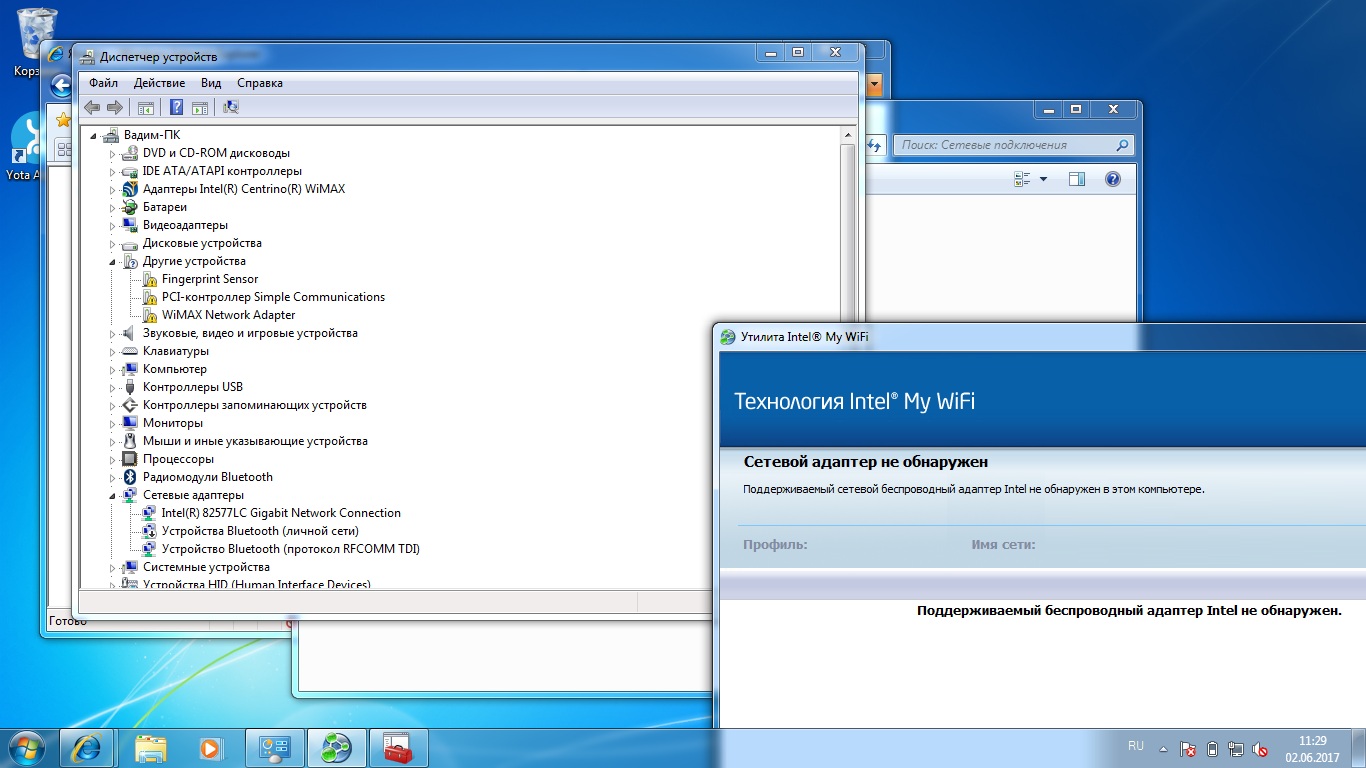Expand the Процессоры node
The height and width of the screenshot is (768, 1366).
[x=113, y=459]
